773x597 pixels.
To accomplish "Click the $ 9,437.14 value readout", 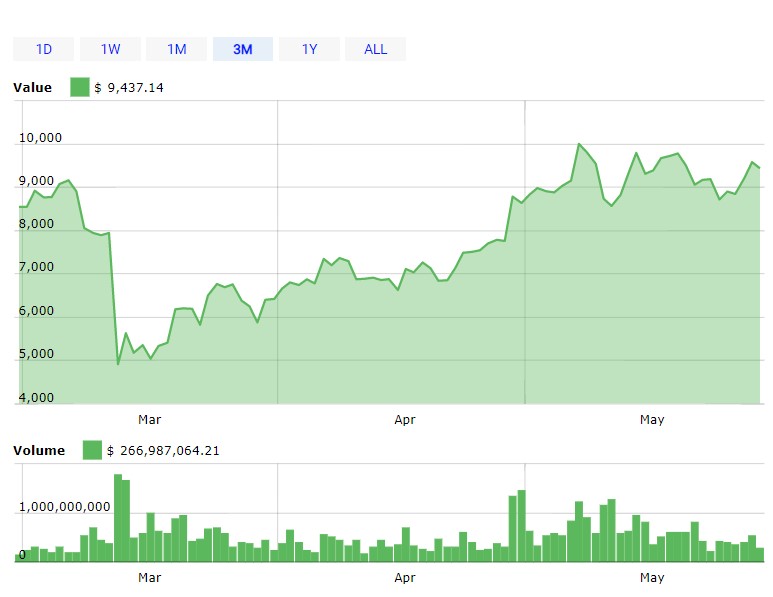I will click(129, 88).
